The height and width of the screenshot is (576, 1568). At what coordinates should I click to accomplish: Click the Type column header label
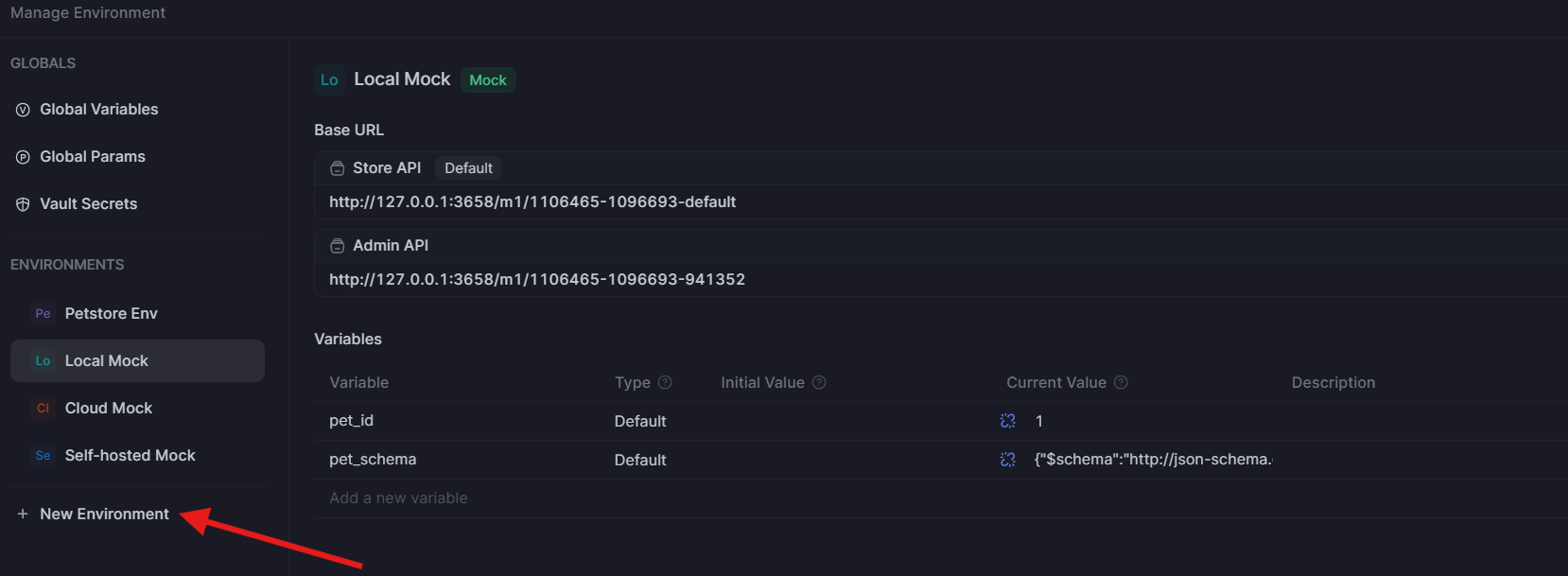pyautogui.click(x=633, y=383)
